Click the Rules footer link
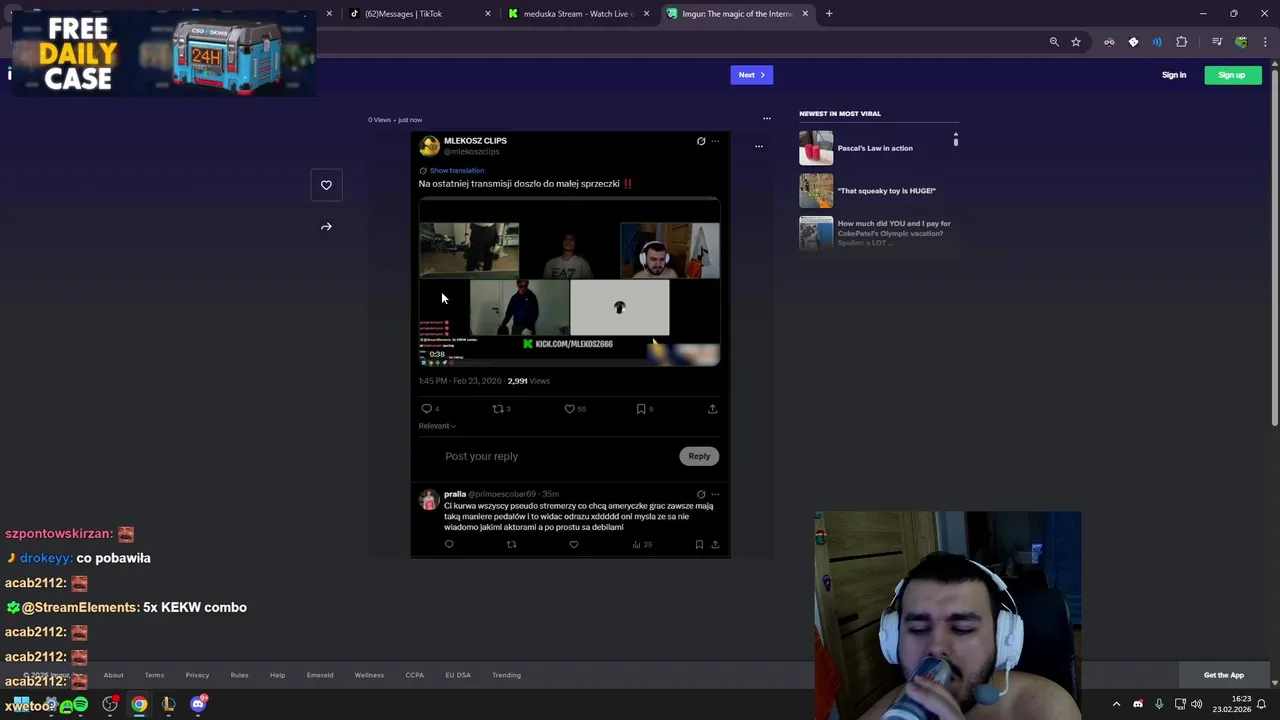The height and width of the screenshot is (720, 1280). (x=239, y=675)
